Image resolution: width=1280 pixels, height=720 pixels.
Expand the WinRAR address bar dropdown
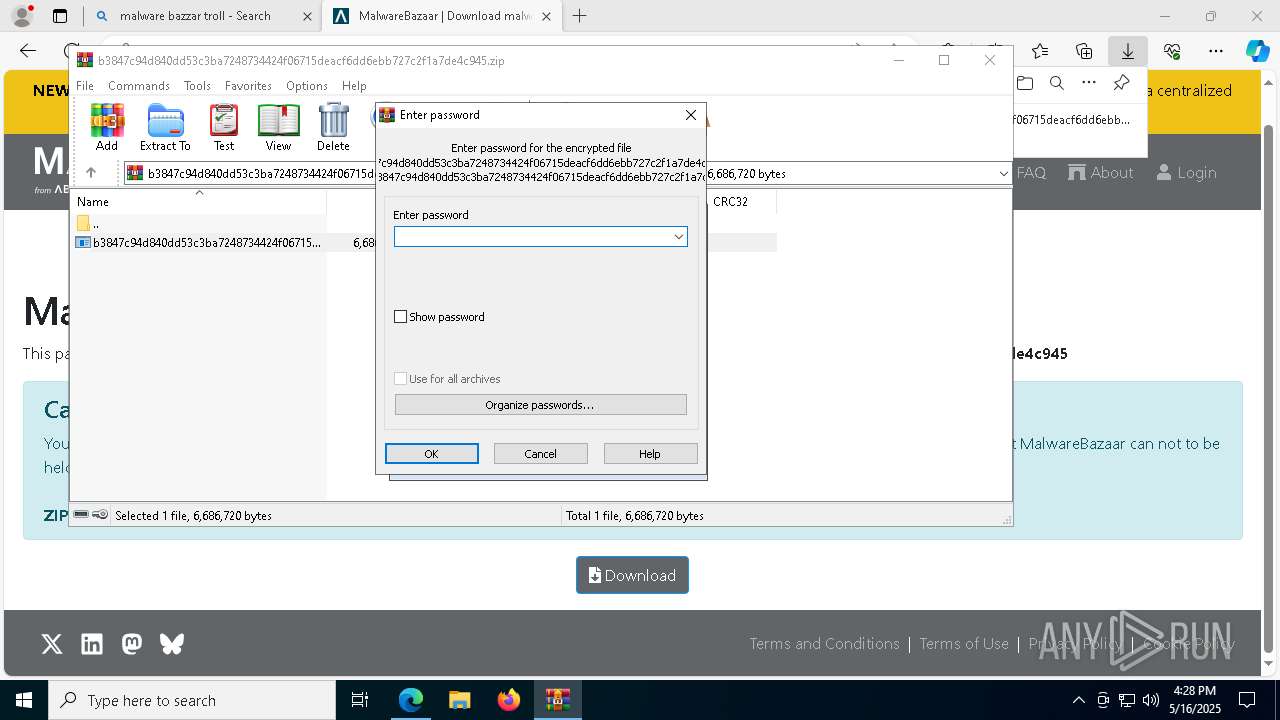1003,173
